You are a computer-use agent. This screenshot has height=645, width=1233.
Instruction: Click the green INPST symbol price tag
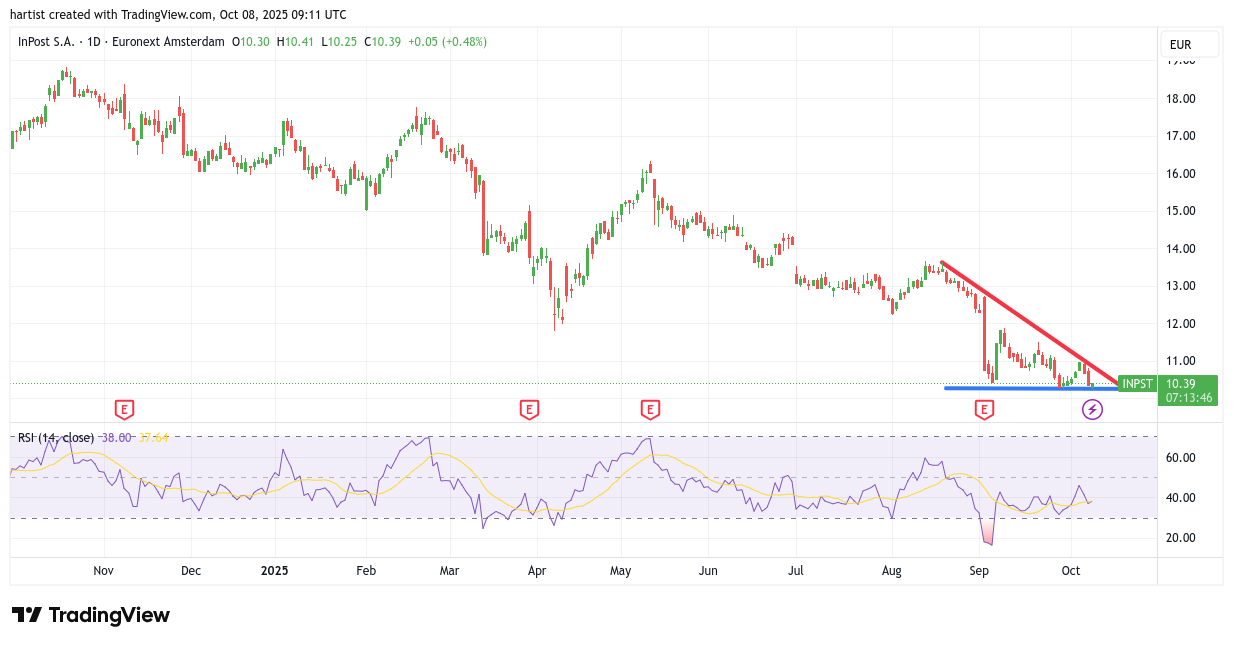tap(1137, 384)
